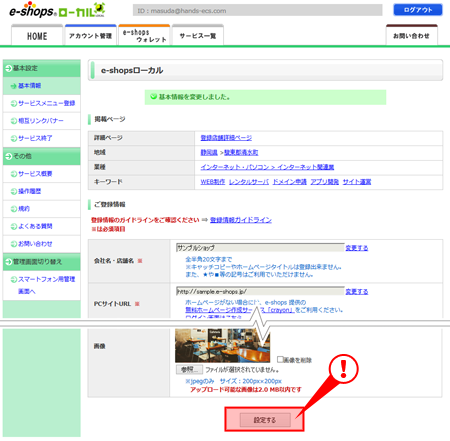This screenshot has width=450, height=441.
Task: Switch to スマートフォン用管理画面へ
Action: [46, 285]
